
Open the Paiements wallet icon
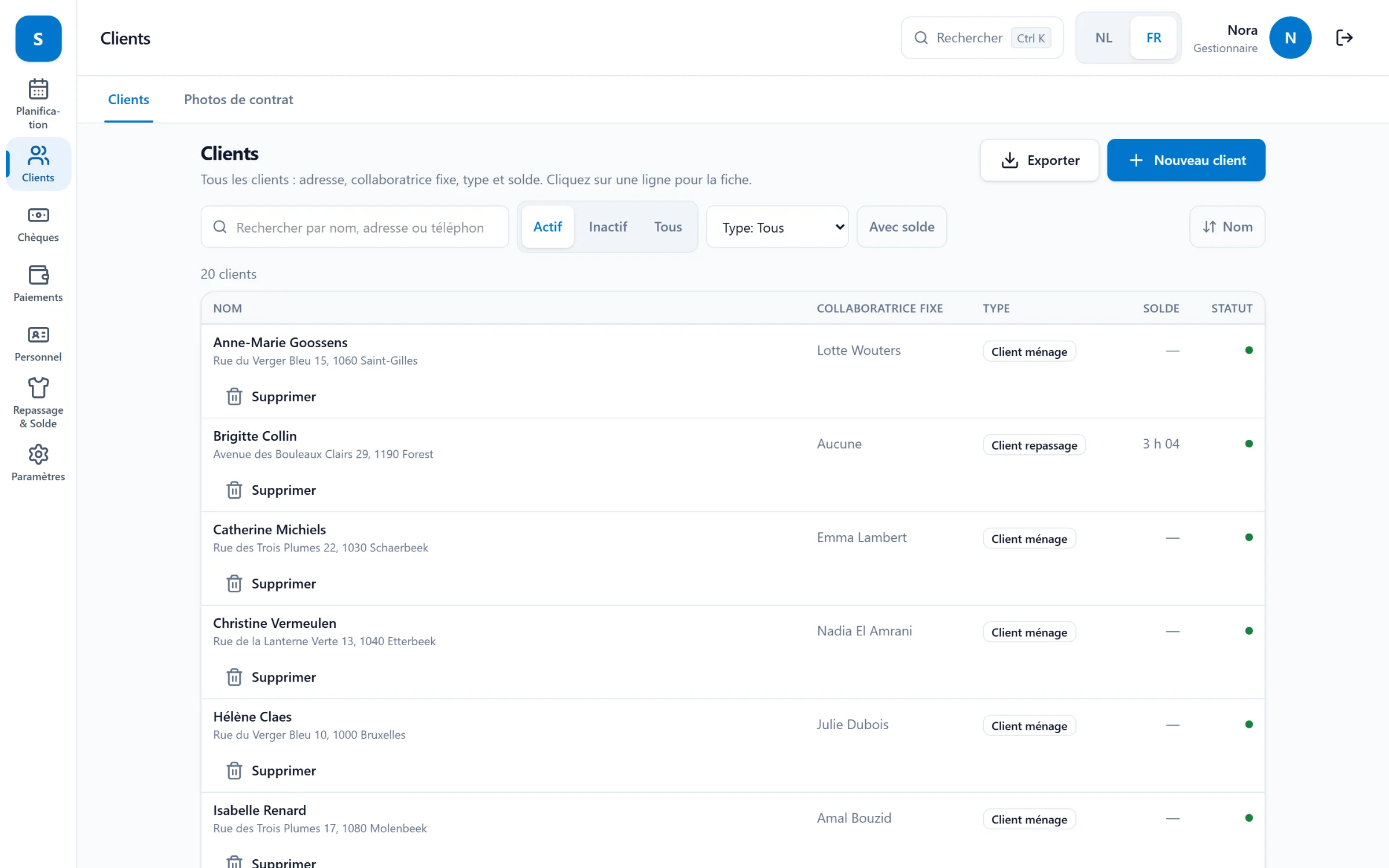tap(38, 275)
